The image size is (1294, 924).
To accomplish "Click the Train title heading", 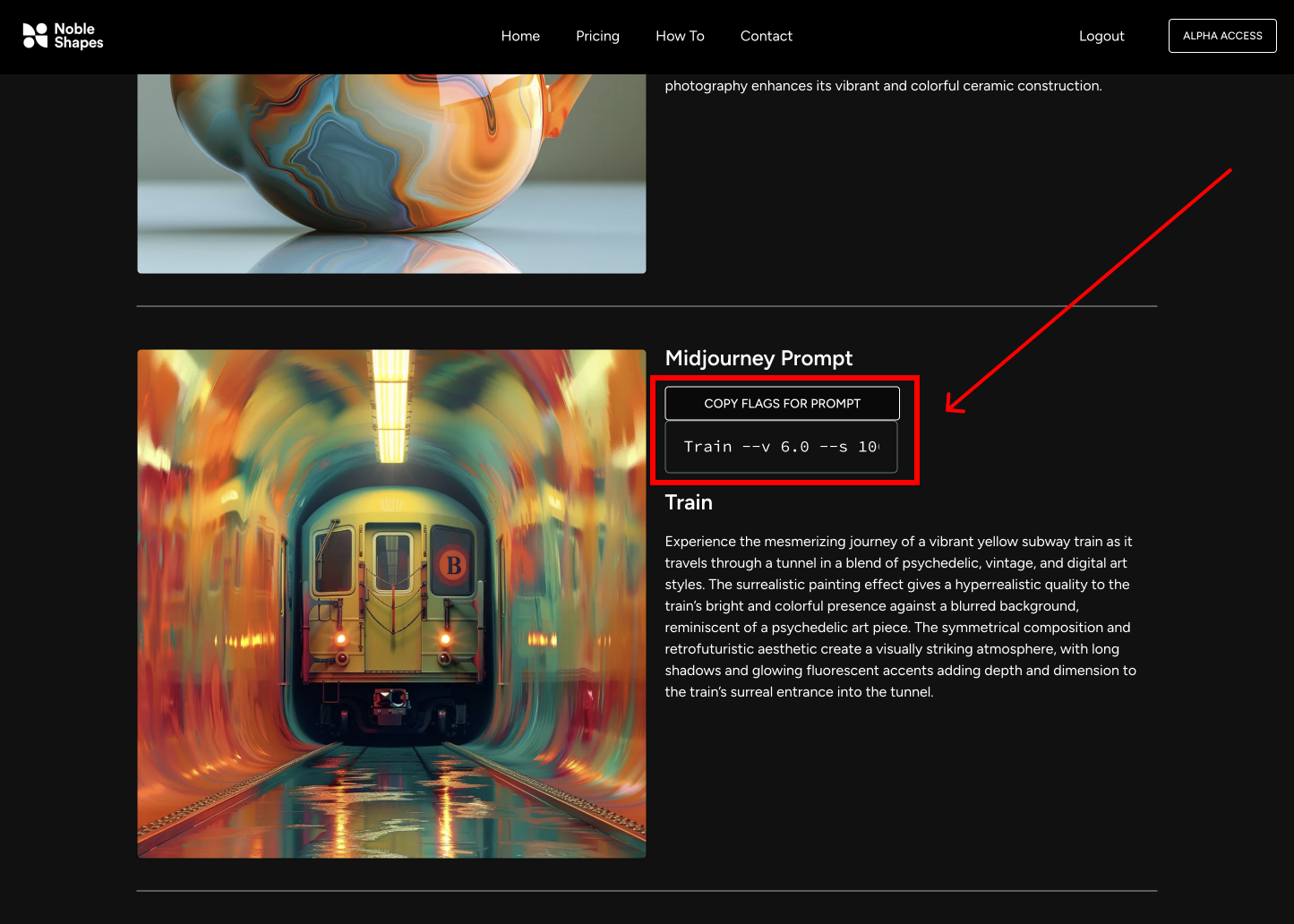I will [689, 502].
